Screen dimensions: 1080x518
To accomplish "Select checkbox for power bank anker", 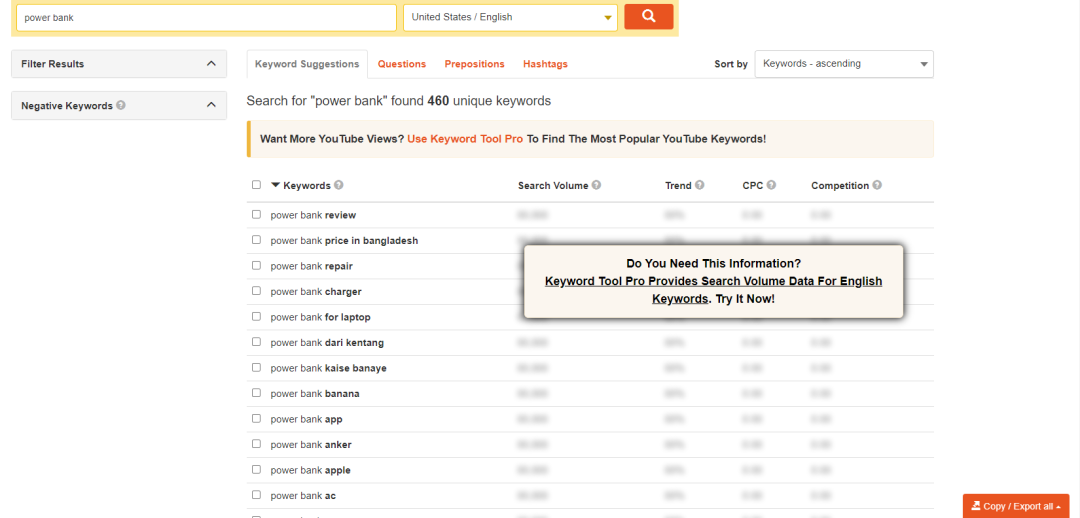I will [x=256, y=444].
